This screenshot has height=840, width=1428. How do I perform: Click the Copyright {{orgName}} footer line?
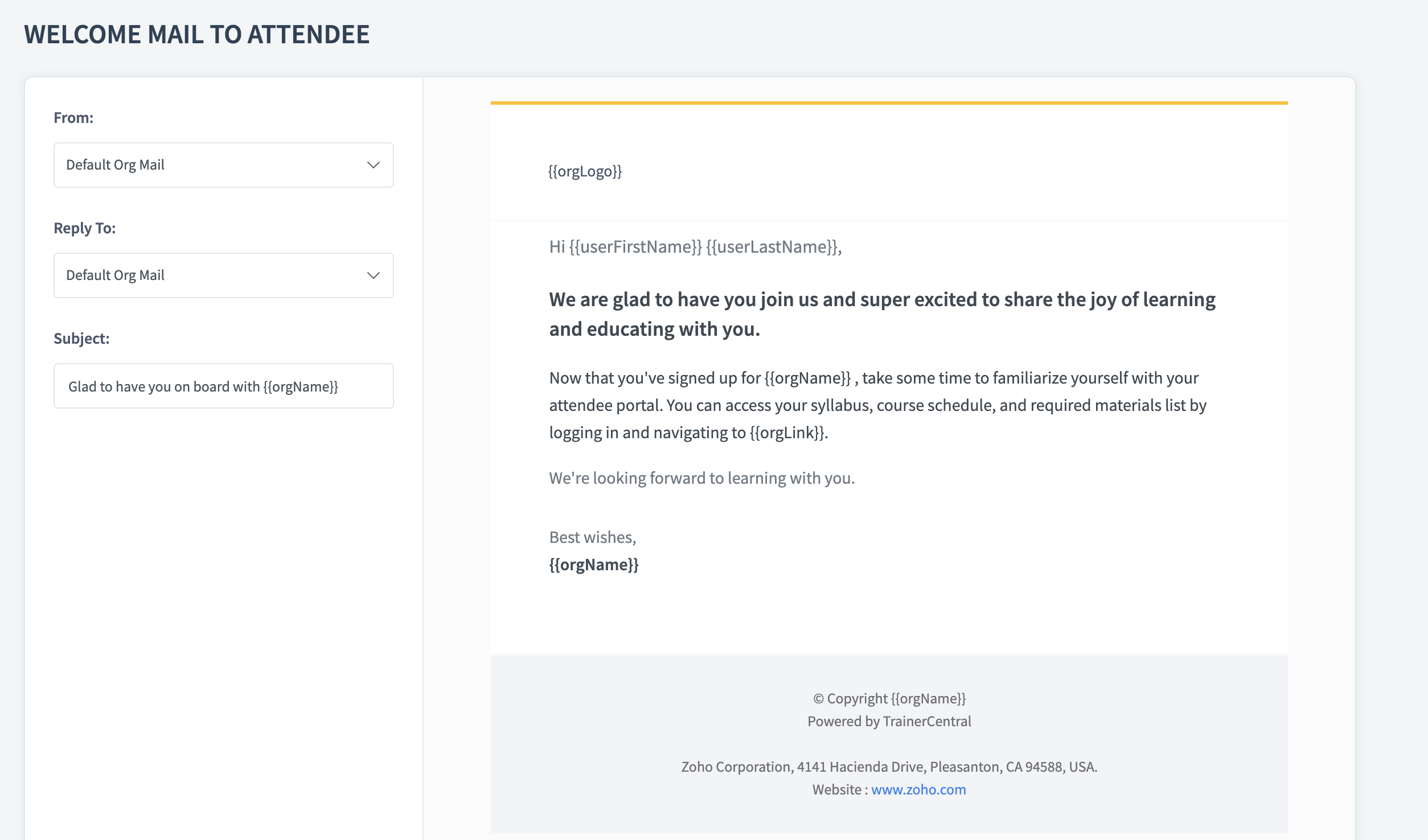tap(889, 699)
